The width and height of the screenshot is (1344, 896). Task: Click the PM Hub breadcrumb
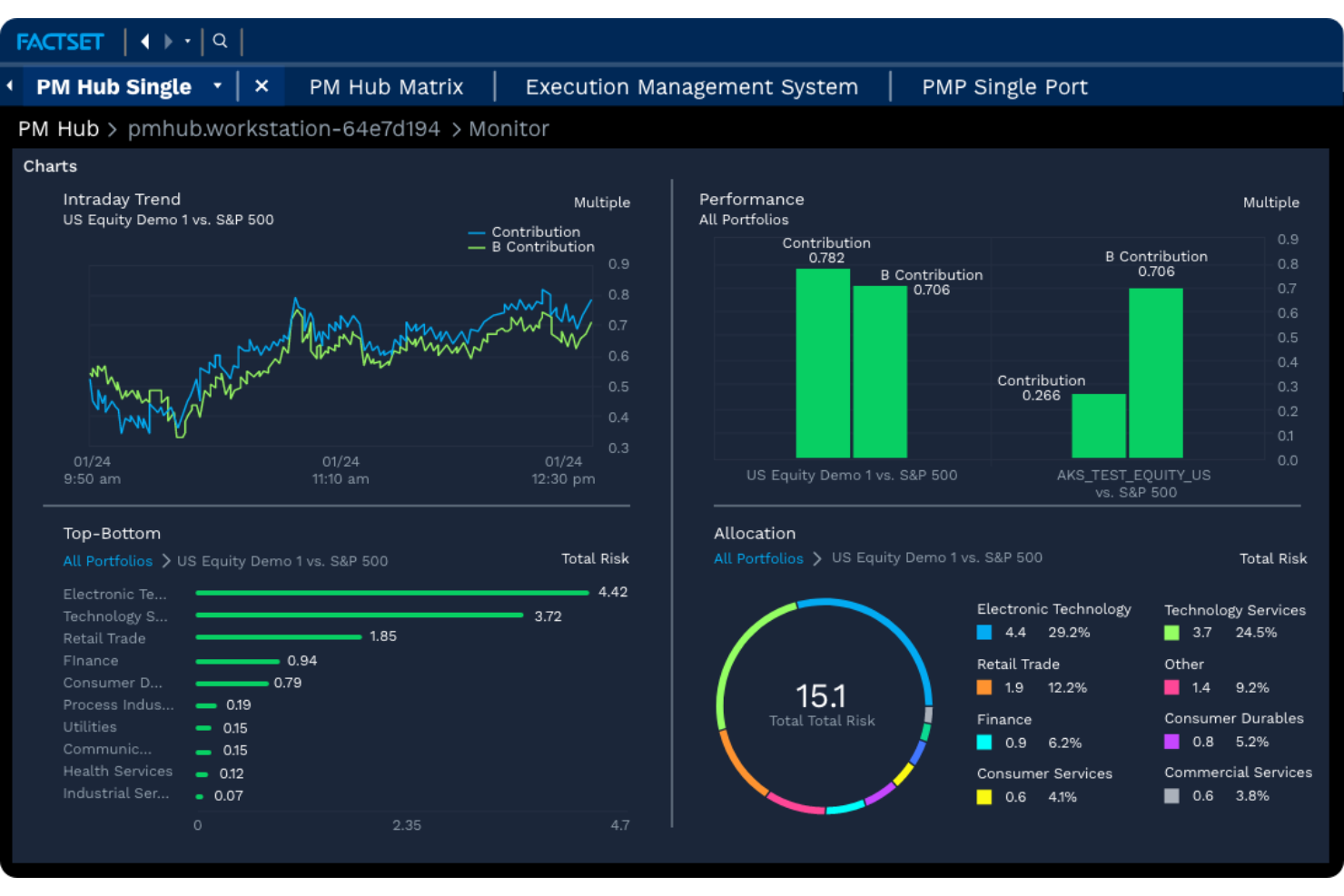(58, 129)
